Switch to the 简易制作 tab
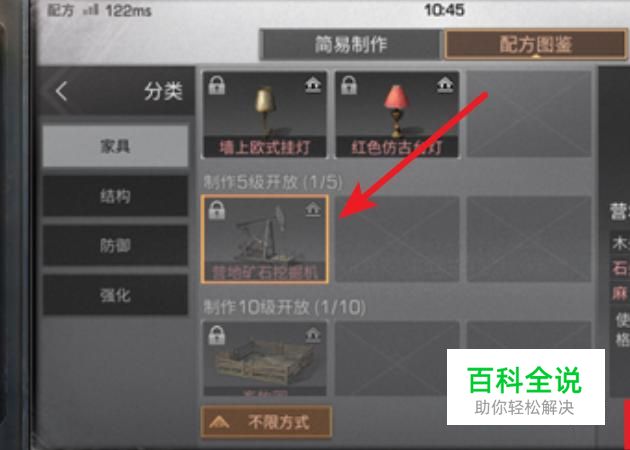This screenshot has width=630, height=450. coord(350,44)
